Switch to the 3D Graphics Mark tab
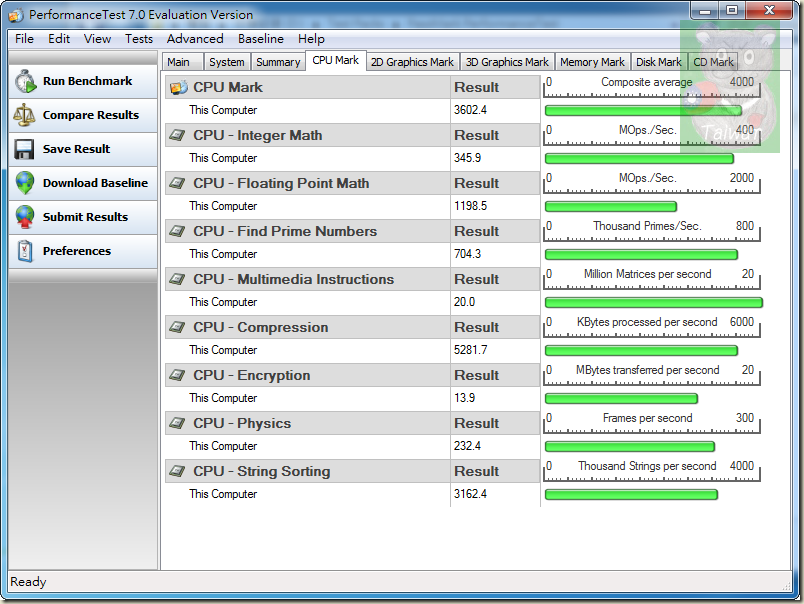Image resolution: width=804 pixels, height=604 pixels. click(x=507, y=62)
